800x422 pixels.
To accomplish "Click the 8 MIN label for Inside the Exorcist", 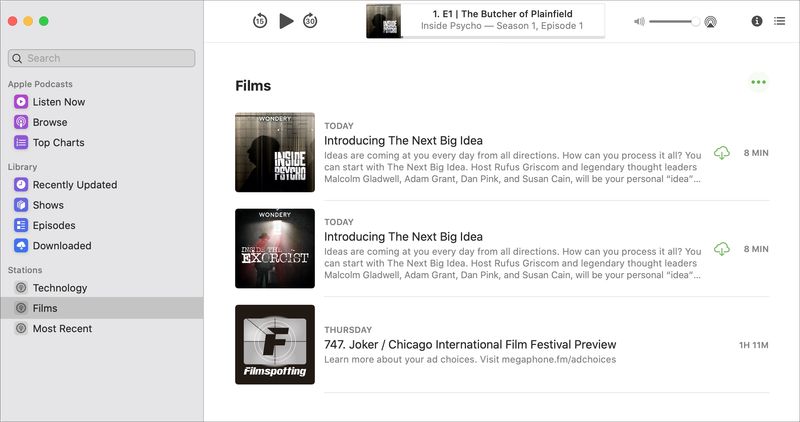I will 756,249.
